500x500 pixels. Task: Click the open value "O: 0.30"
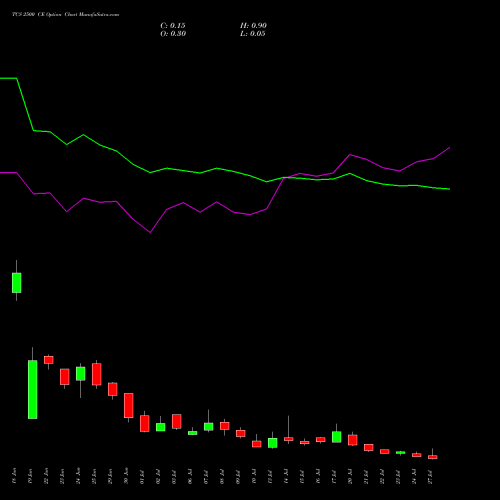point(173,34)
